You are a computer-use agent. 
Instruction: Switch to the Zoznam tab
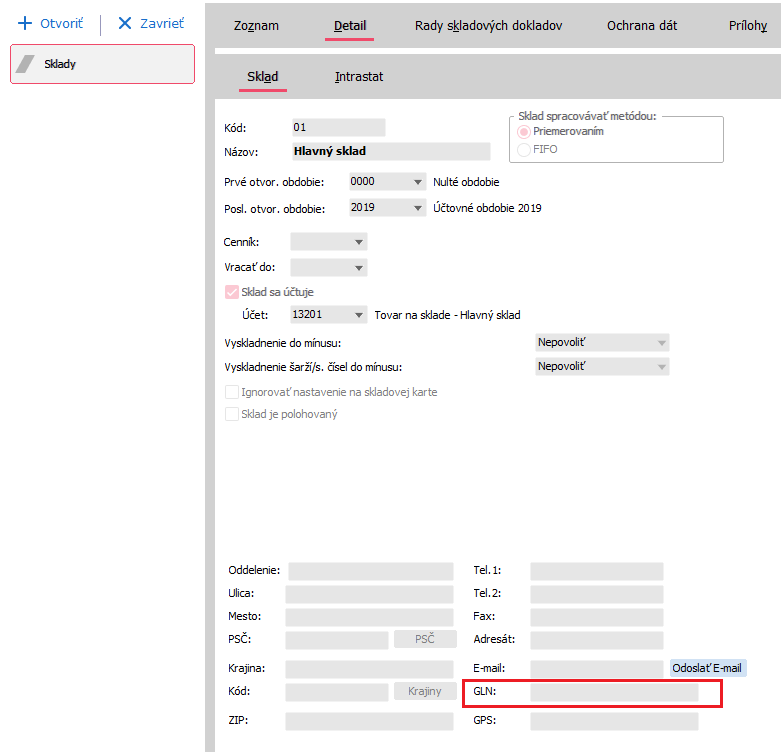(256, 25)
